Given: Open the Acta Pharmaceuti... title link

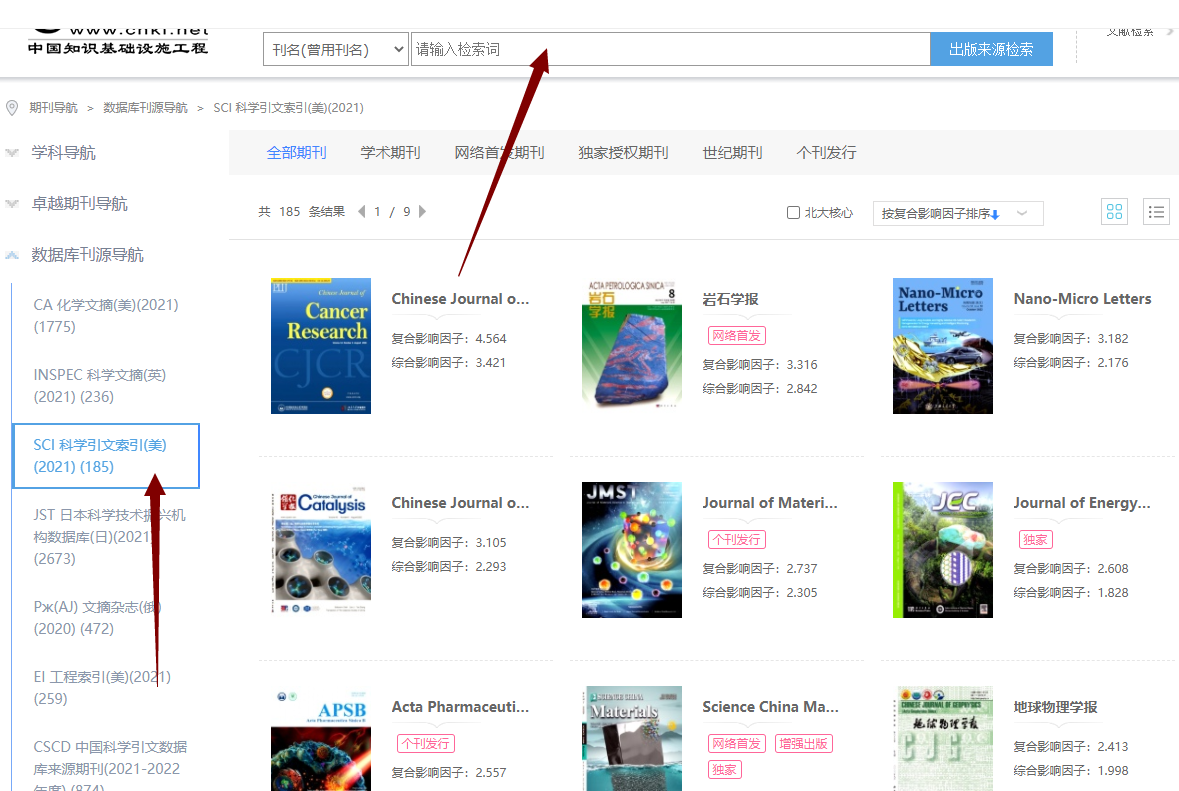Looking at the screenshot, I should [460, 707].
